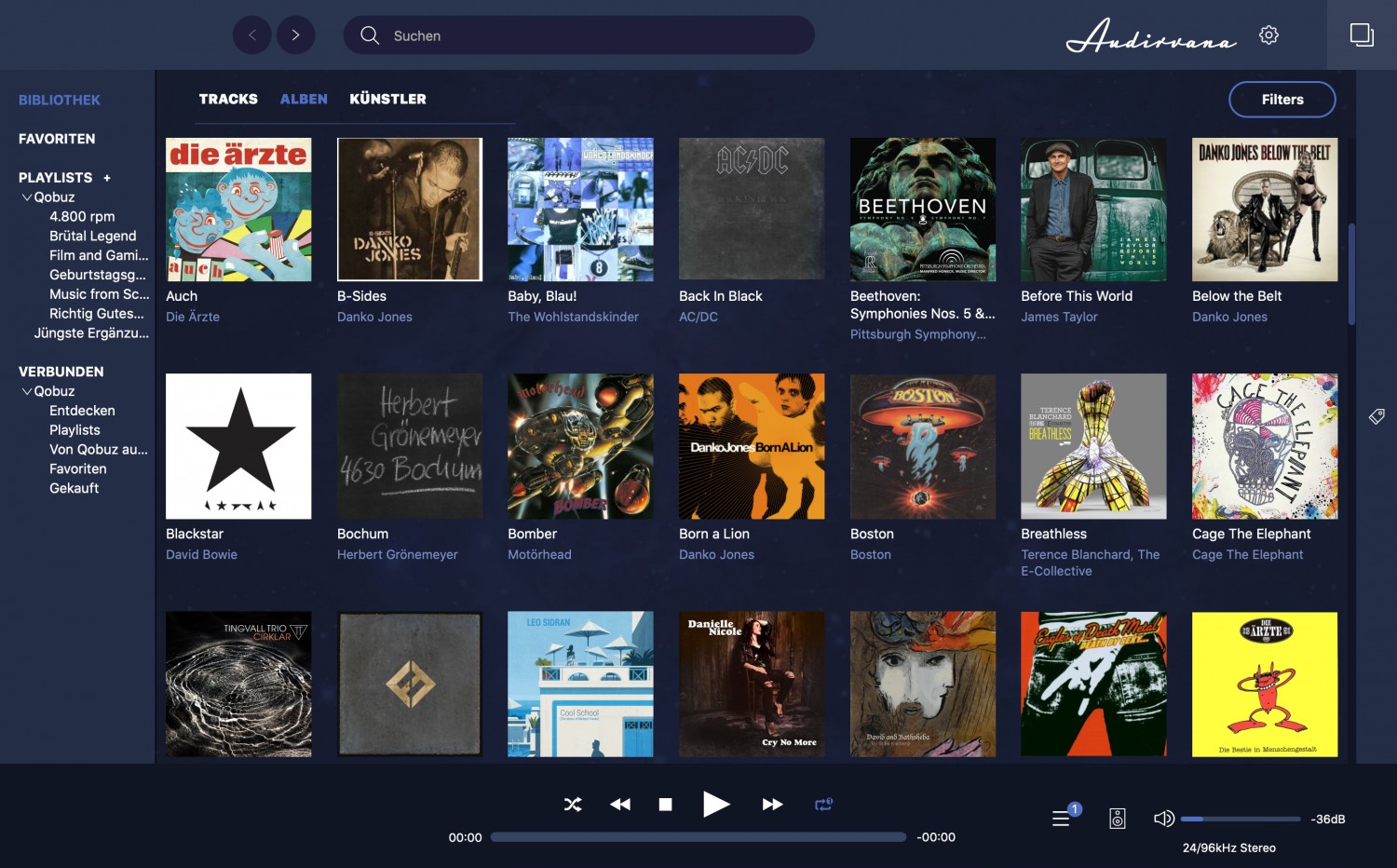Go back with the left arrow button
This screenshot has height=868, width=1397.
[251, 35]
